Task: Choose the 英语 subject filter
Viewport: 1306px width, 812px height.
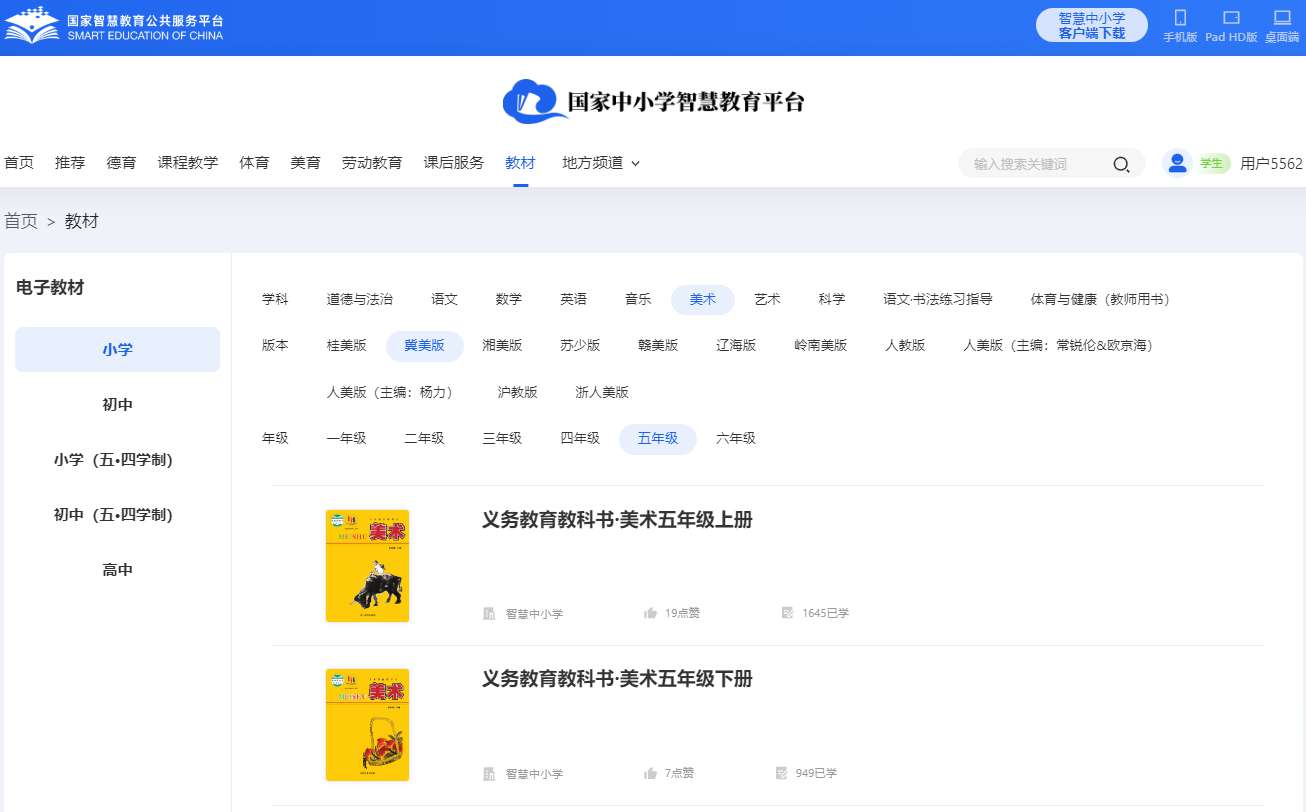Action: (574, 299)
